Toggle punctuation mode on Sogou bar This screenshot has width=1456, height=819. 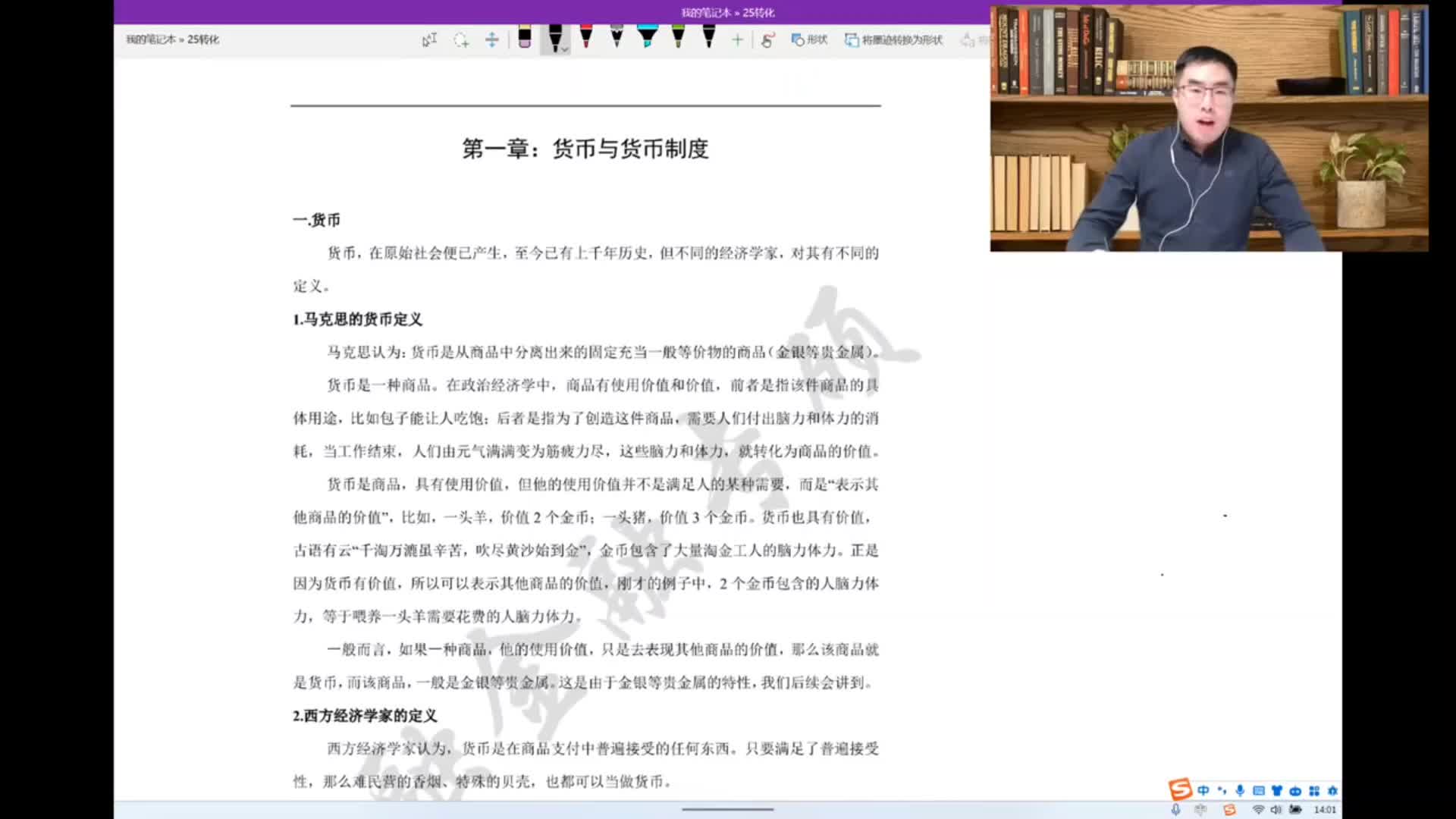(x=1222, y=790)
